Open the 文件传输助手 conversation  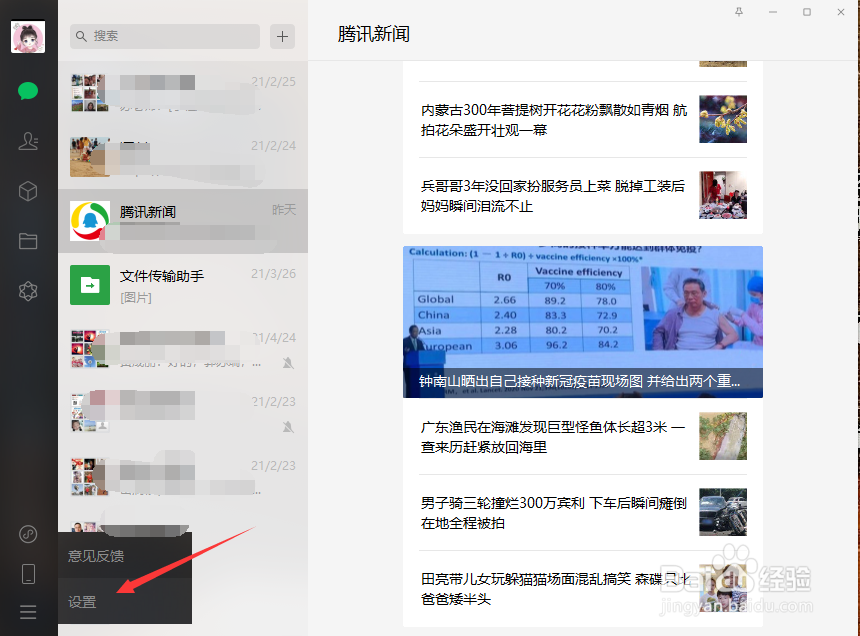click(x=183, y=285)
